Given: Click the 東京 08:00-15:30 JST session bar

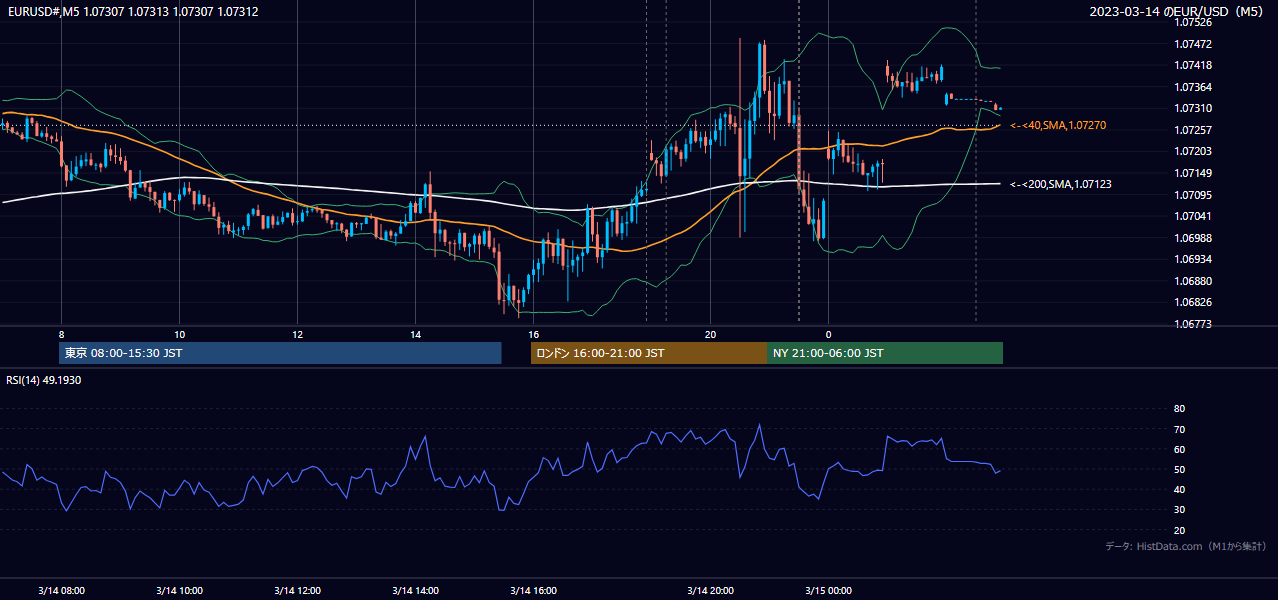Looking at the screenshot, I should point(280,353).
